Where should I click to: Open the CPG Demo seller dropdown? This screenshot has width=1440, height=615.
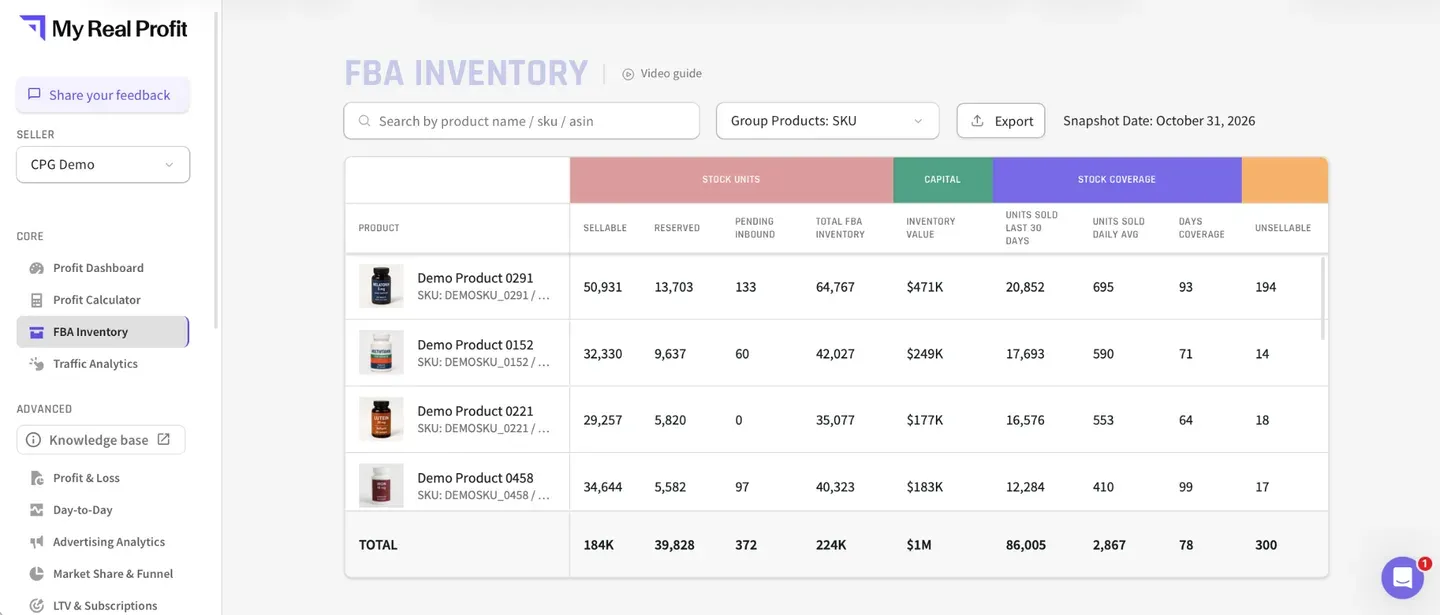click(103, 165)
